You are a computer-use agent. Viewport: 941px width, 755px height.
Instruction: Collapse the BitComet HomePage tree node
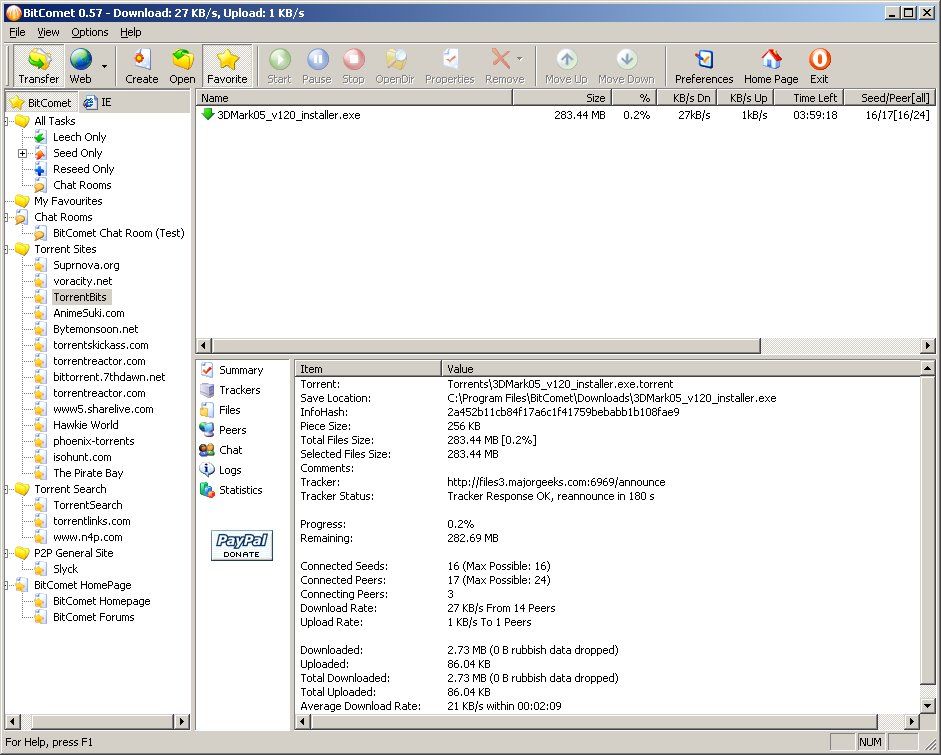coord(7,585)
